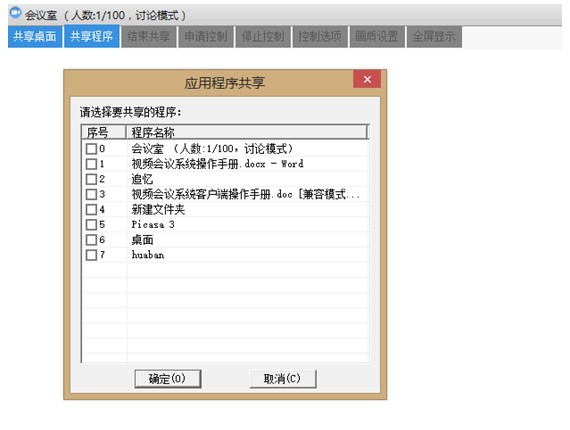Open the 画质设置 toolbar item

[x=377, y=36]
